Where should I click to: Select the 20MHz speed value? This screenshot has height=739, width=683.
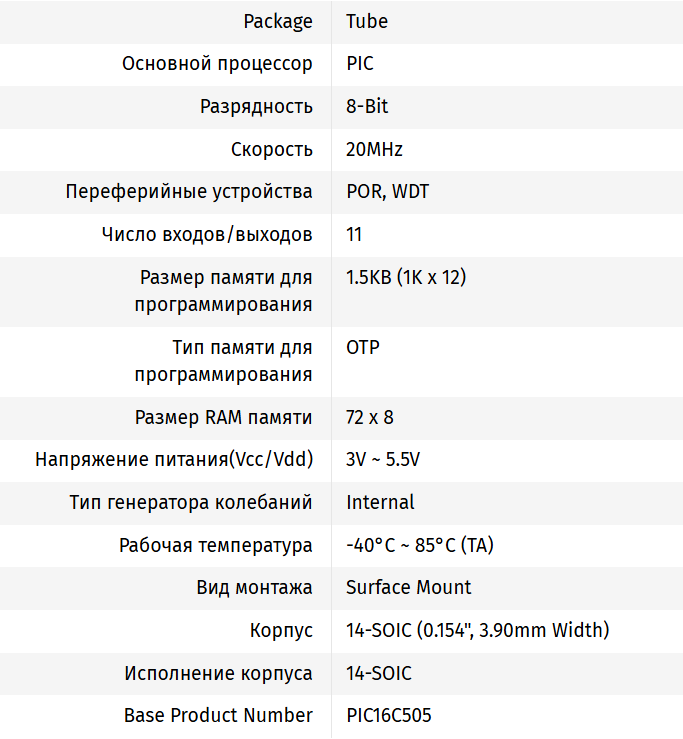[374, 149]
